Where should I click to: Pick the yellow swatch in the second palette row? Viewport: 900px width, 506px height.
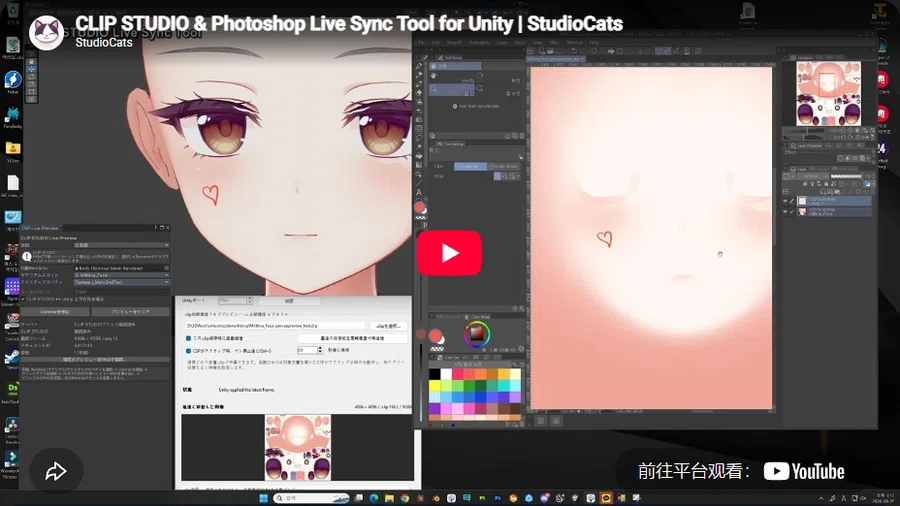click(x=435, y=386)
